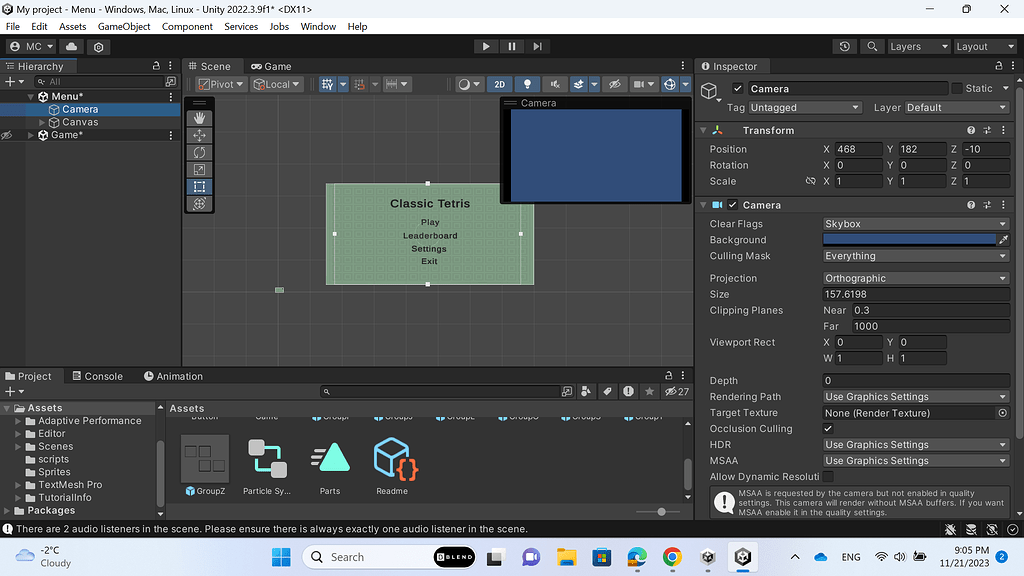Click the camera Background color swatch
Viewport: 1024px width, 576px height.
[909, 240]
